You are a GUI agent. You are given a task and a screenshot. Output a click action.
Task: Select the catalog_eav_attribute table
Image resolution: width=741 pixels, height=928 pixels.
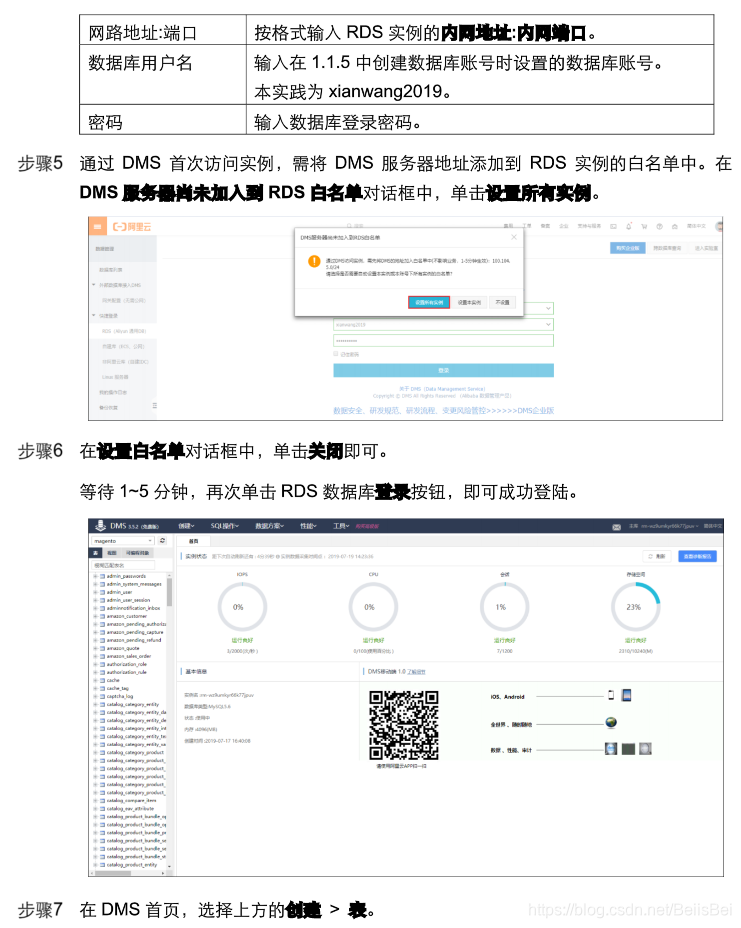tap(130, 808)
